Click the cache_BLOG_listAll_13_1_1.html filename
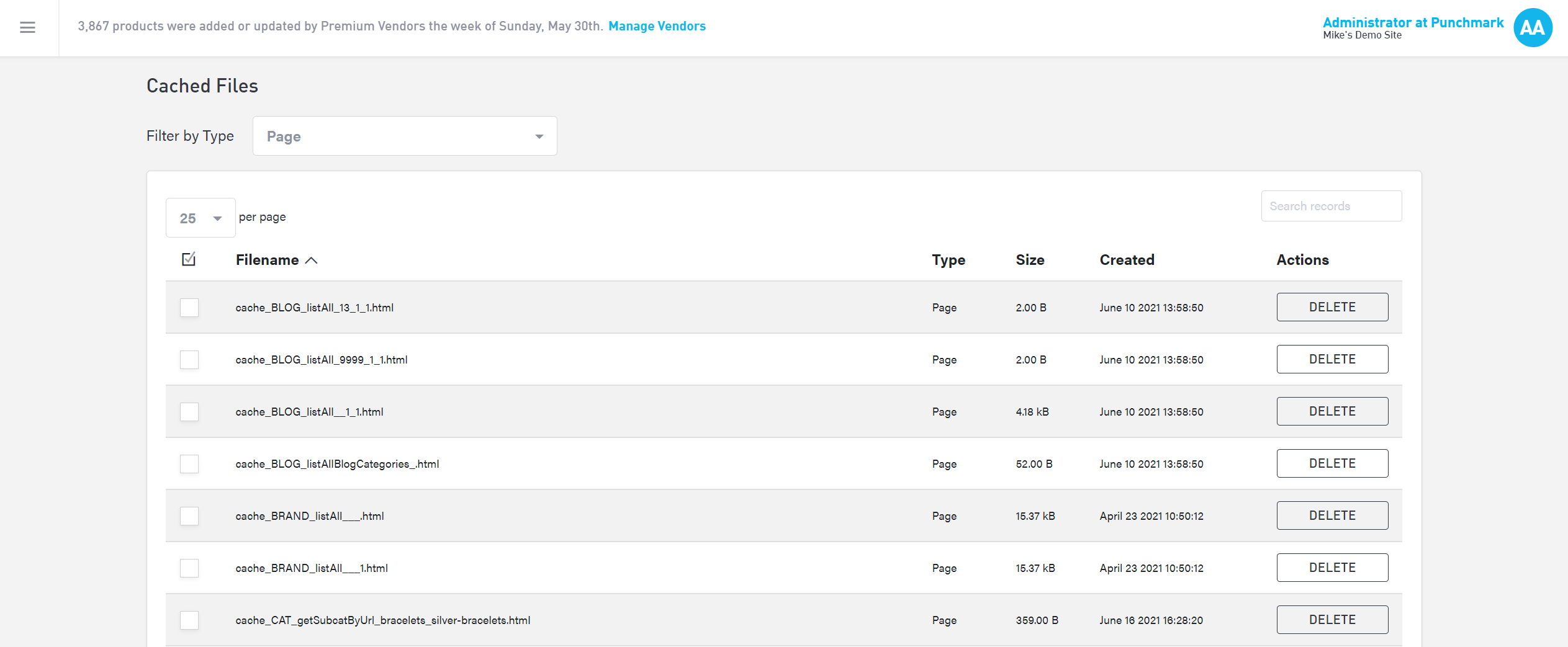The height and width of the screenshot is (647, 1568). (314, 308)
